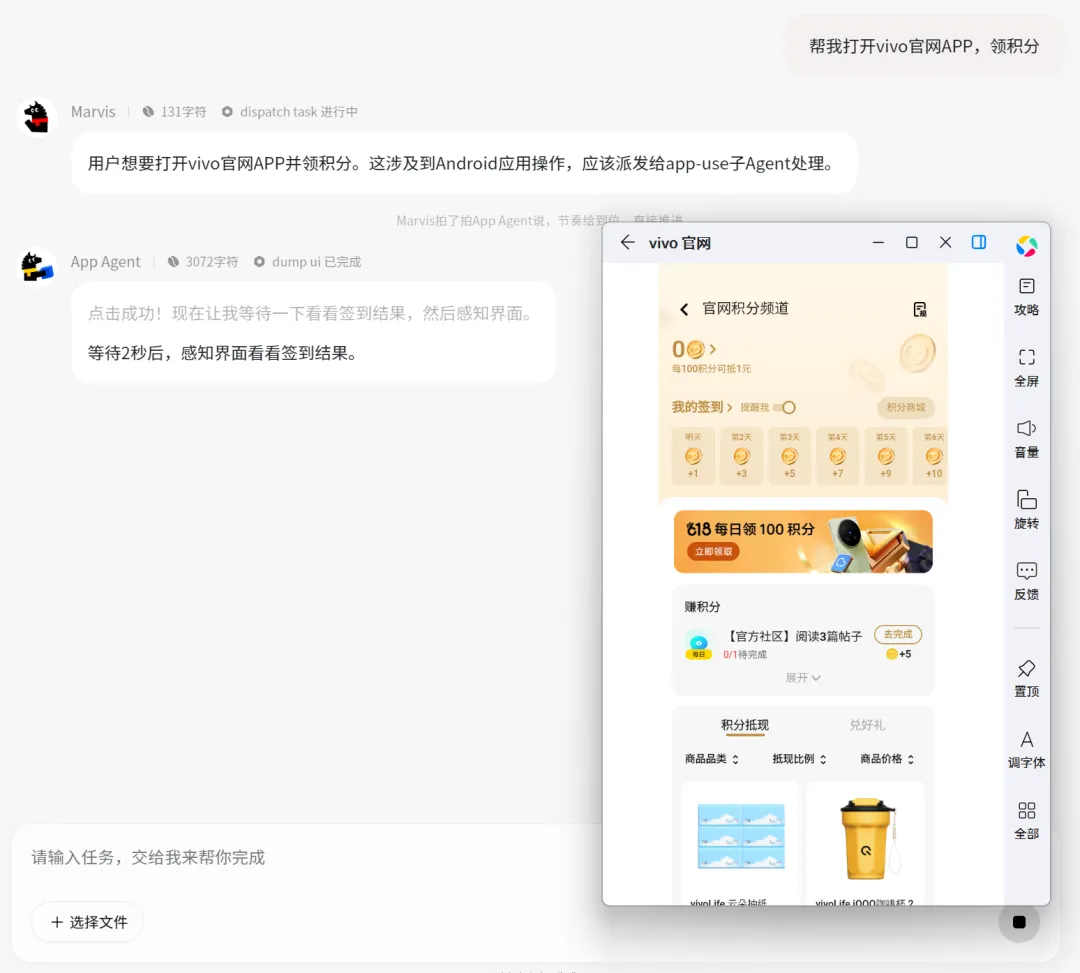Click the 选择文件 button
Viewport: 1080px width, 973px height.
coord(88,922)
